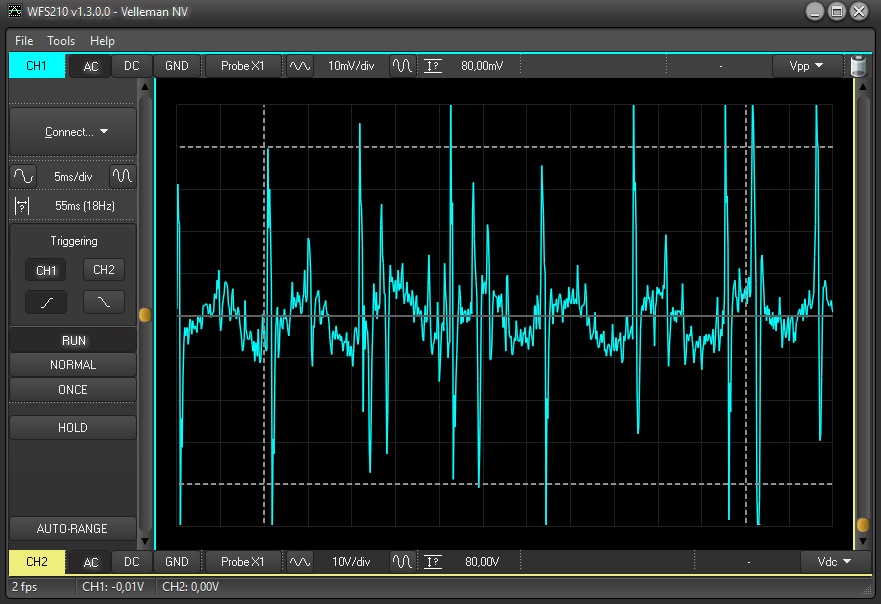Viewport: 881px width, 604px height.
Task: Toggle CH1 cursor measurement marker icon
Action: 433,66
